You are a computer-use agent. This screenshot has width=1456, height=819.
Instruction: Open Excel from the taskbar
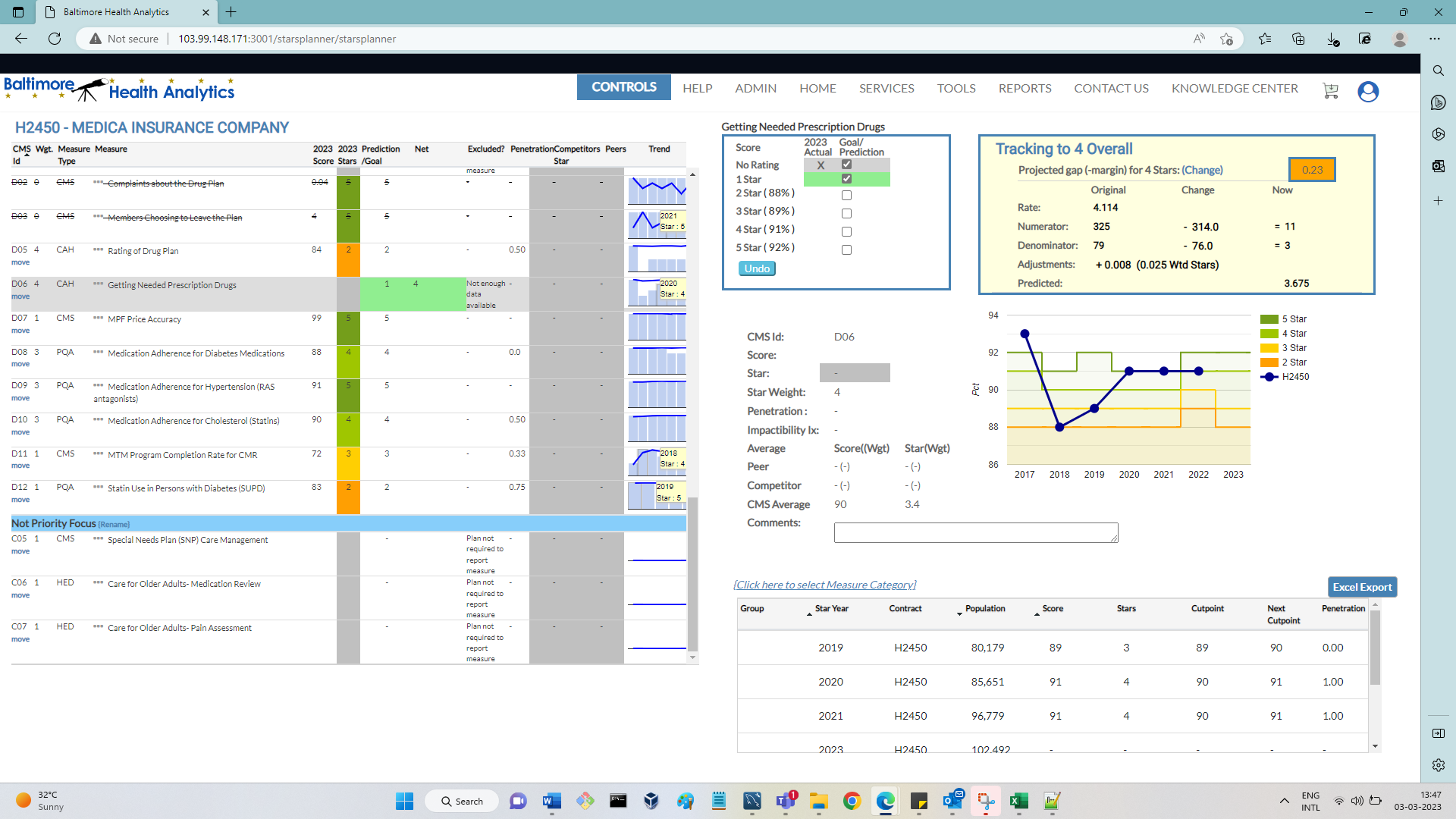point(1018,801)
